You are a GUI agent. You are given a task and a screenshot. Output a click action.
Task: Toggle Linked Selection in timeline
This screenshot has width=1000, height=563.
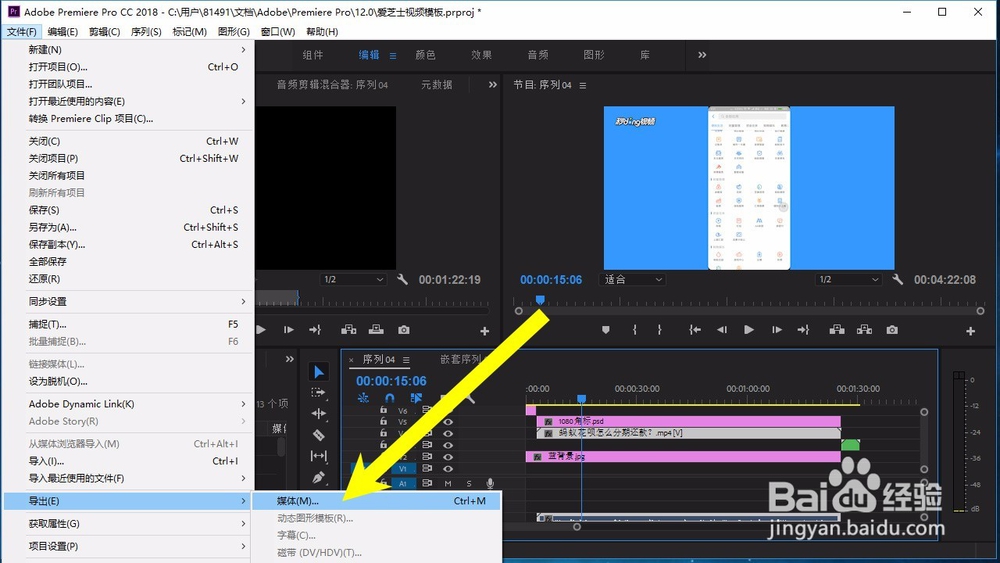(416, 398)
